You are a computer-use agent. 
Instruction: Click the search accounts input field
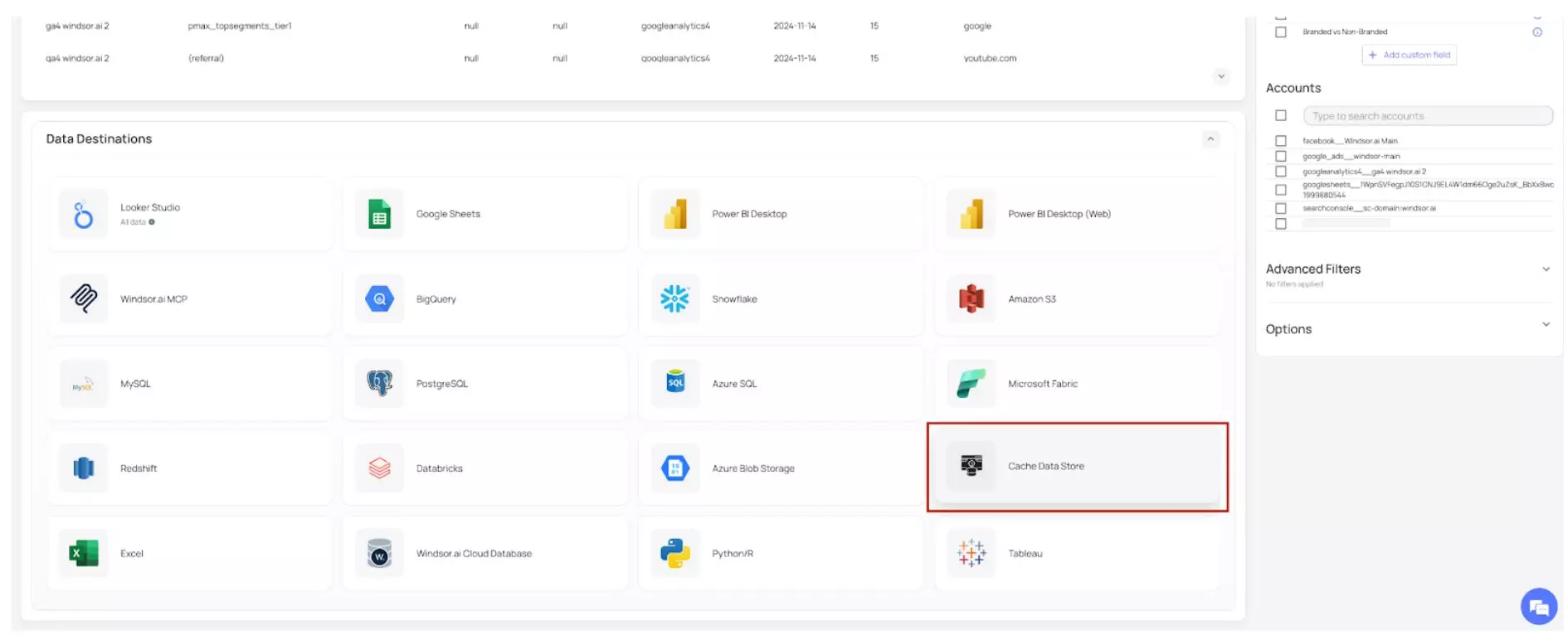(1427, 116)
